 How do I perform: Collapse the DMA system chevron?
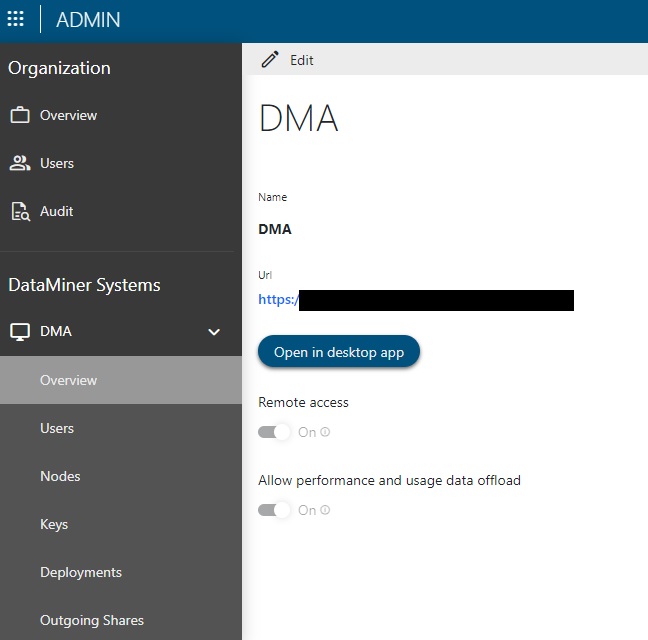214,332
